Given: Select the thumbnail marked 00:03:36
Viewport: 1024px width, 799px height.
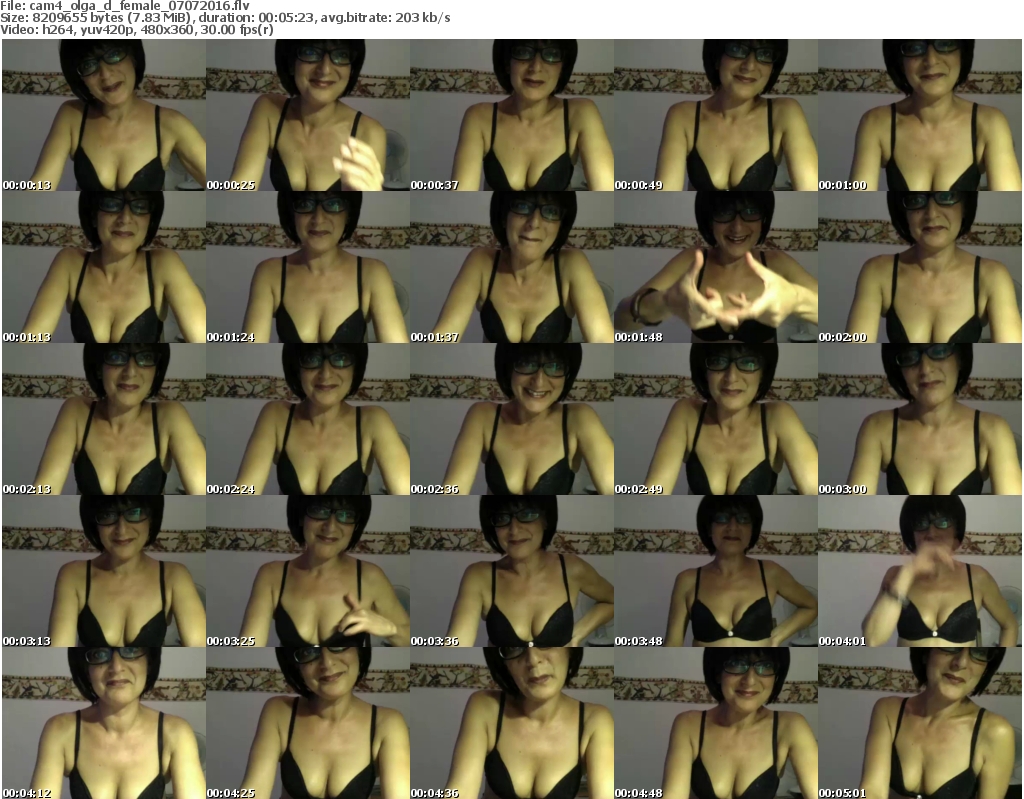Looking at the screenshot, I should [511, 571].
